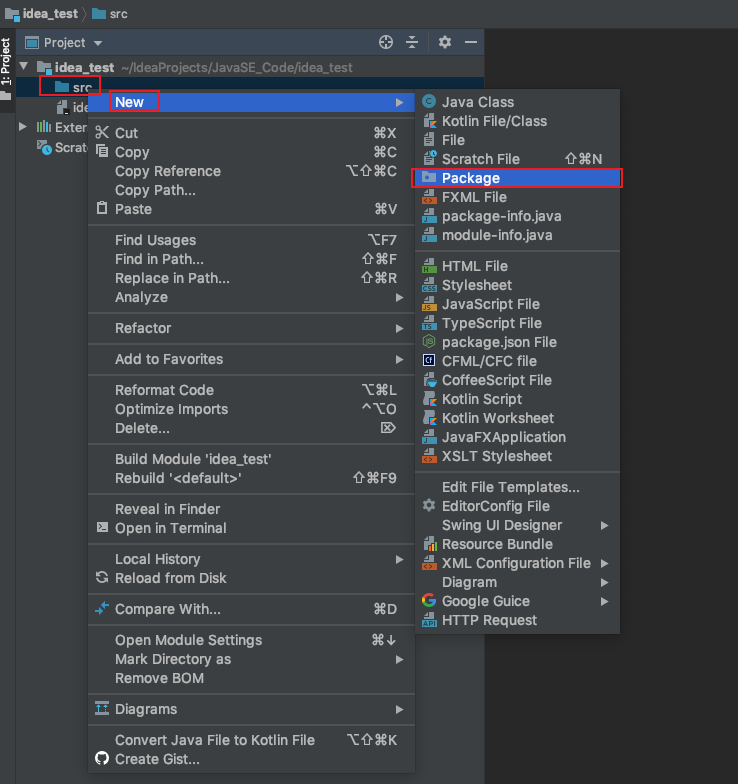Click the Scratch File icon

coord(429,158)
